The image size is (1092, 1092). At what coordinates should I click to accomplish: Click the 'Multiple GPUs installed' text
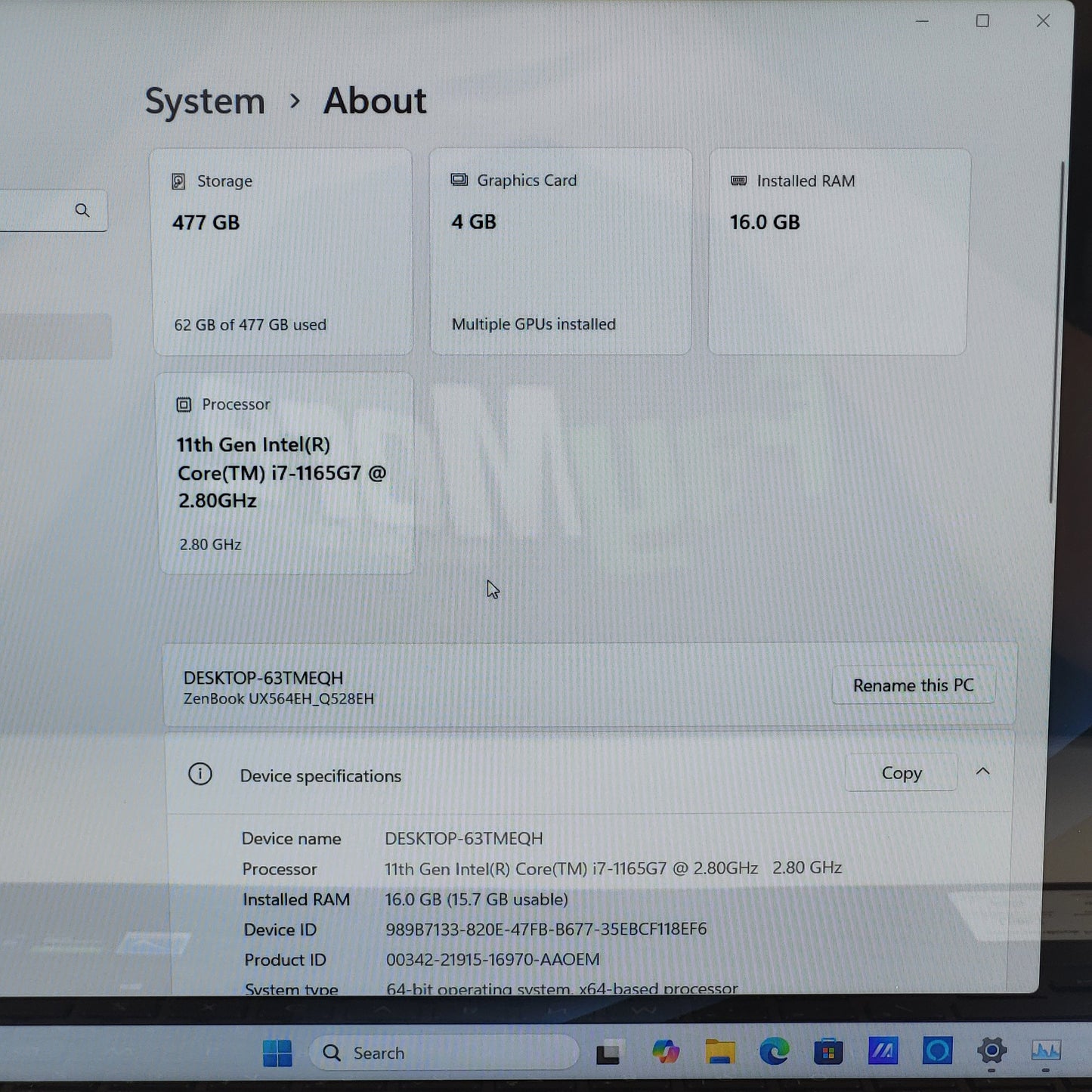(534, 324)
